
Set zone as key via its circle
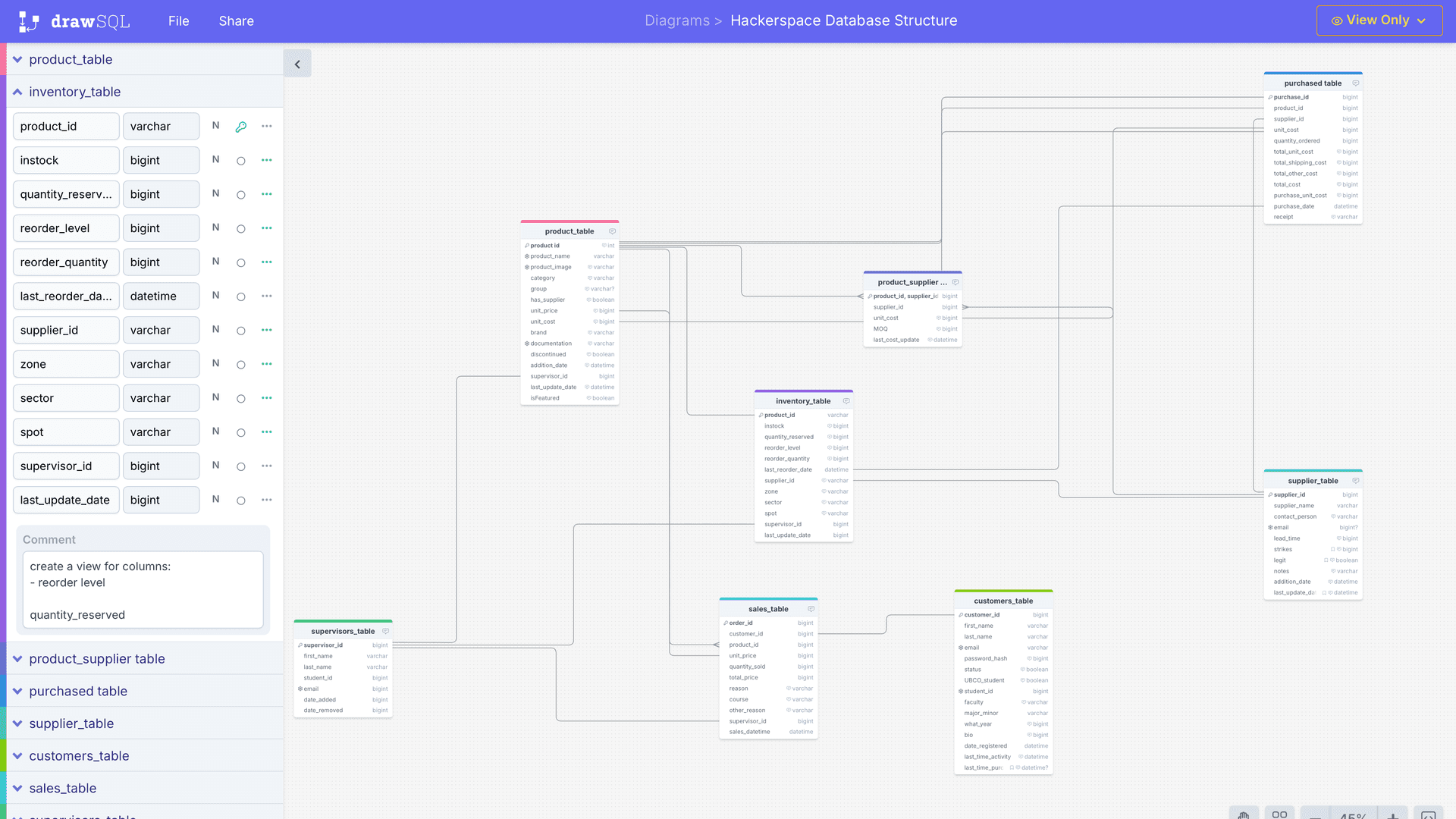tap(241, 365)
